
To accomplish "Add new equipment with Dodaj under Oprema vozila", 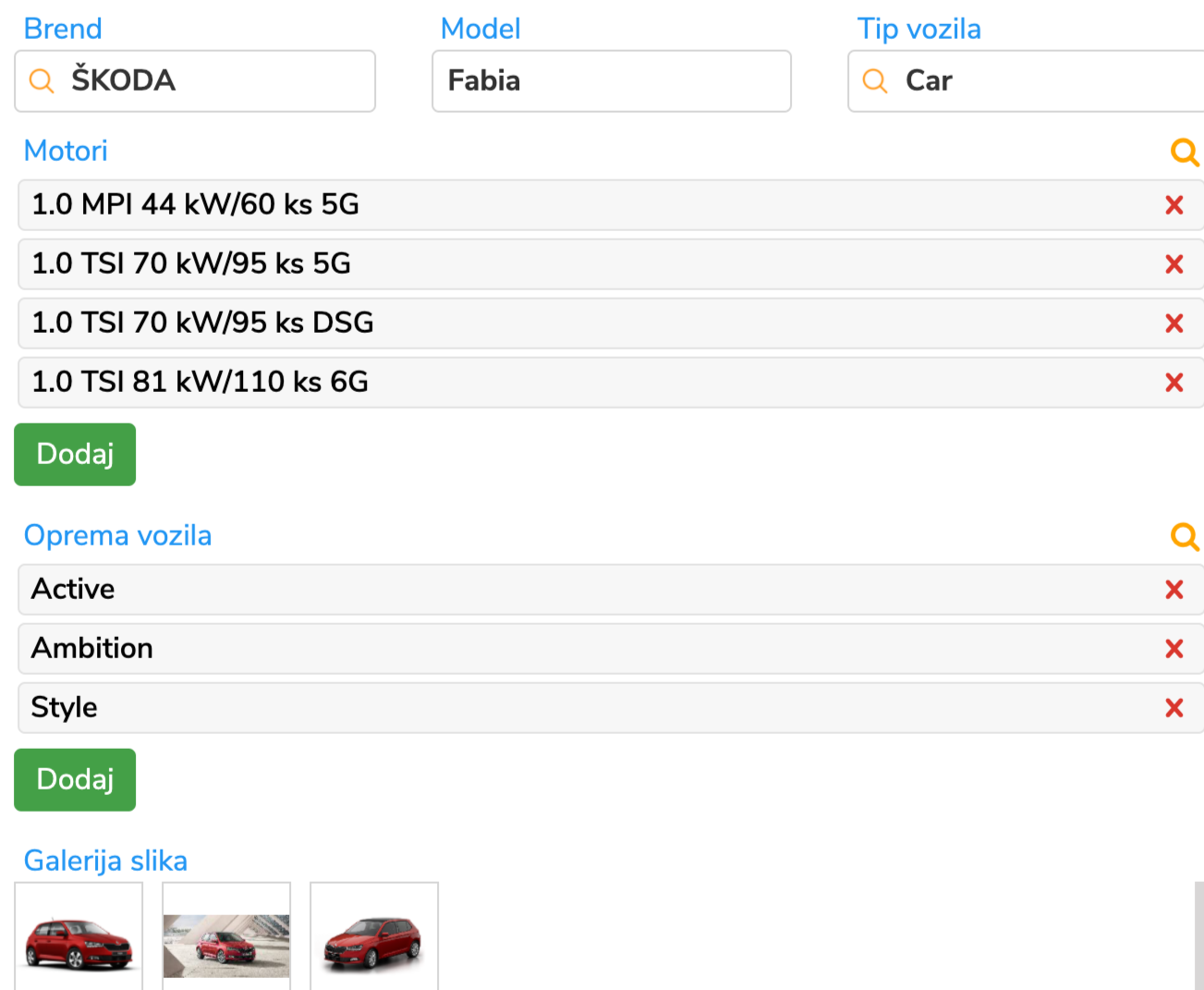I will point(75,780).
